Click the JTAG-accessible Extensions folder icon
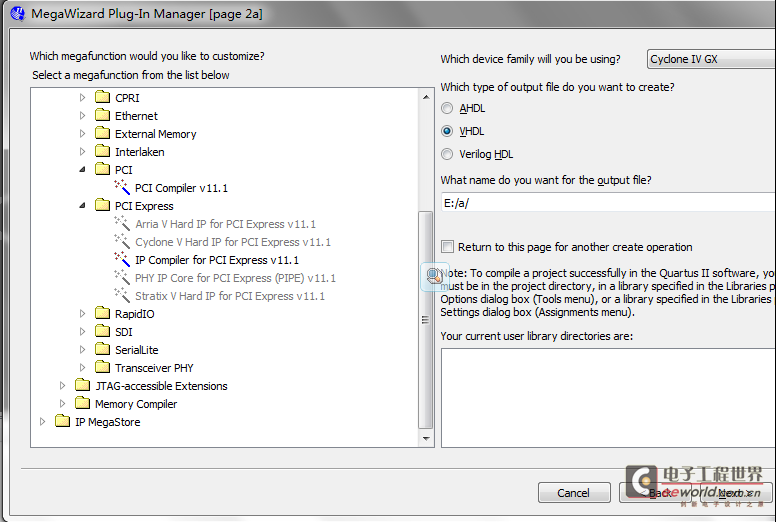 coord(83,385)
